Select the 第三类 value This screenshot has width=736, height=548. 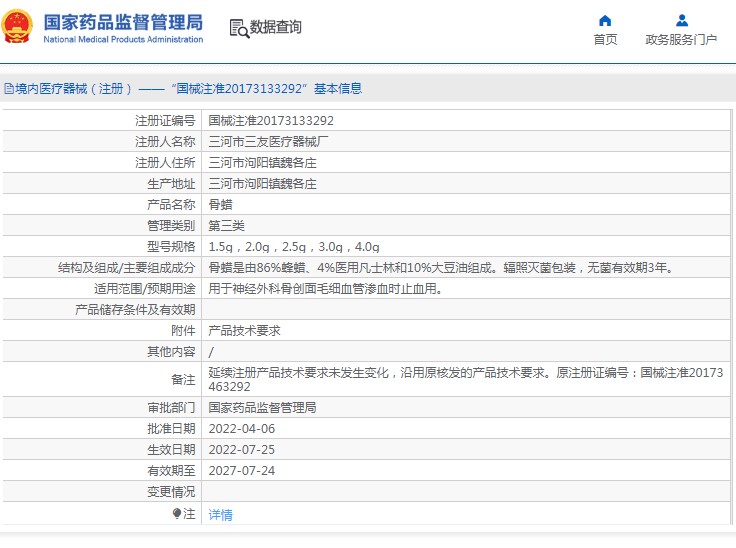pyautogui.click(x=226, y=226)
